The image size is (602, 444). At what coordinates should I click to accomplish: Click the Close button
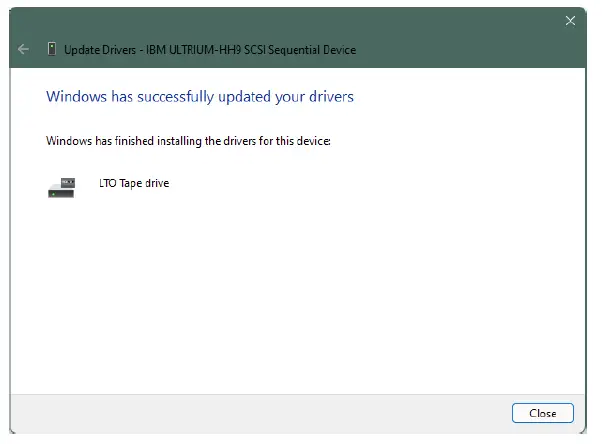[x=542, y=413]
